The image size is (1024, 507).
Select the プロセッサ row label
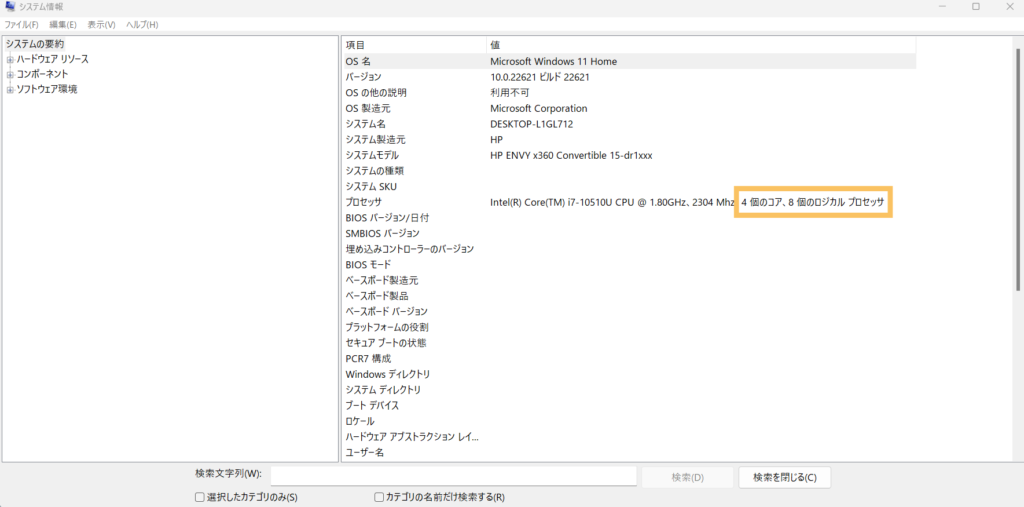(x=363, y=203)
